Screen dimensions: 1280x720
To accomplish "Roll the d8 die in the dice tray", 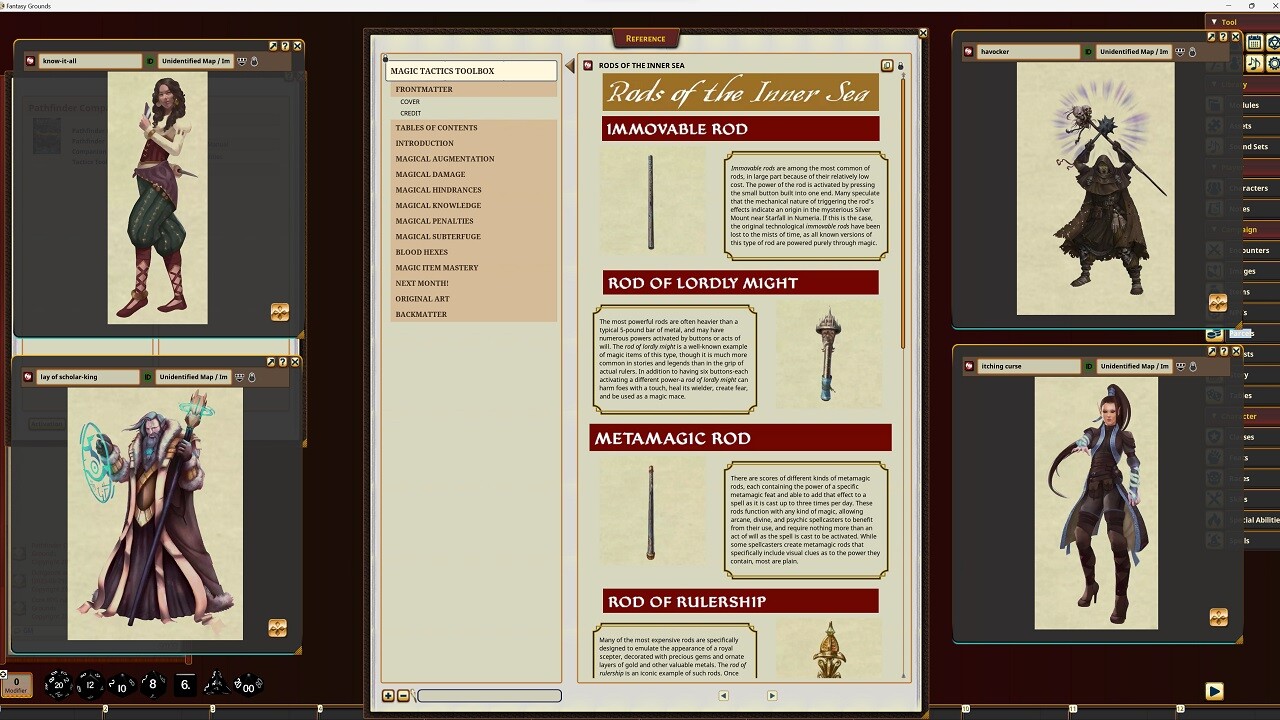I will click(152, 685).
